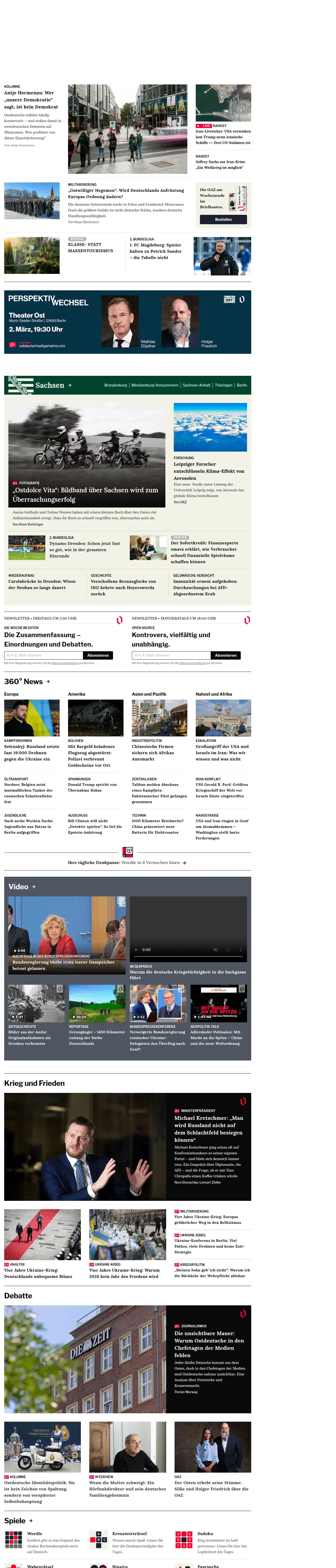
Task: Open the clouds aerial photo thumbnail
Action: pyautogui.click(x=210, y=427)
